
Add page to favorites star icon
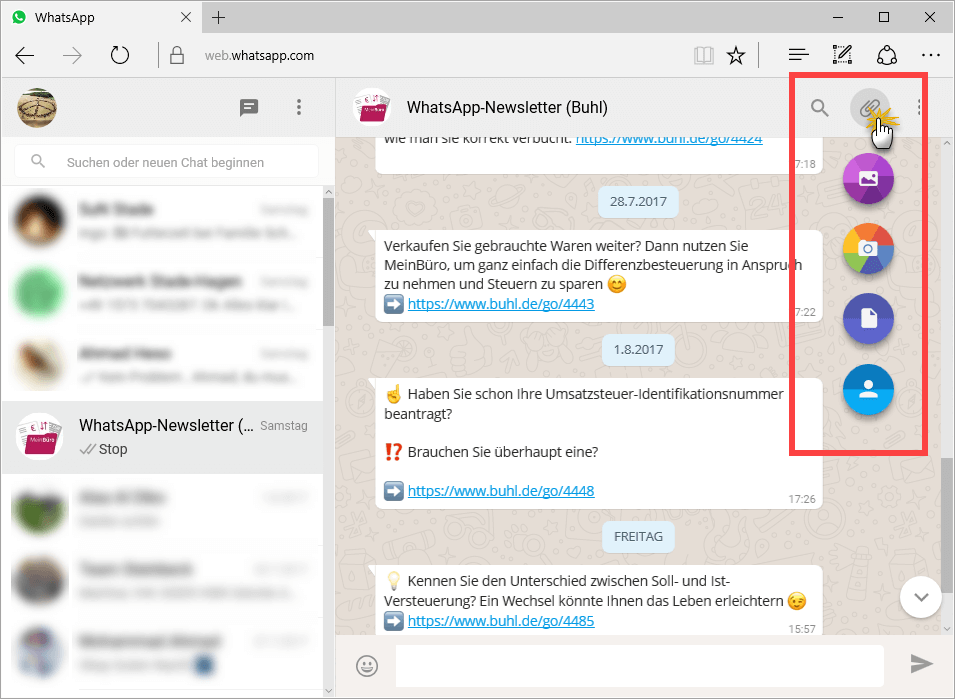[736, 55]
